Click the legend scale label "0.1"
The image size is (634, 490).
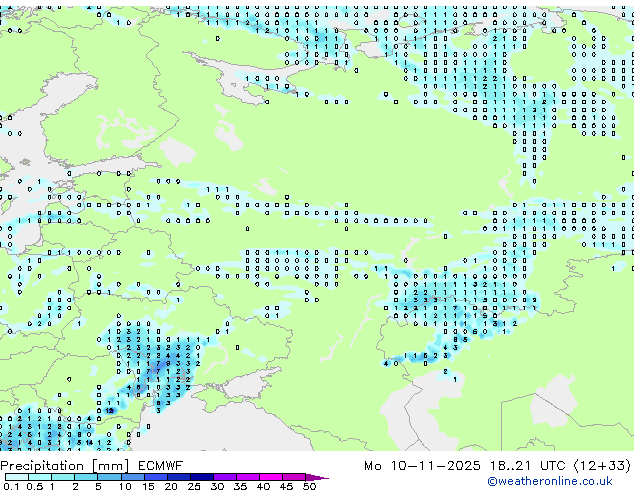pos(11,486)
